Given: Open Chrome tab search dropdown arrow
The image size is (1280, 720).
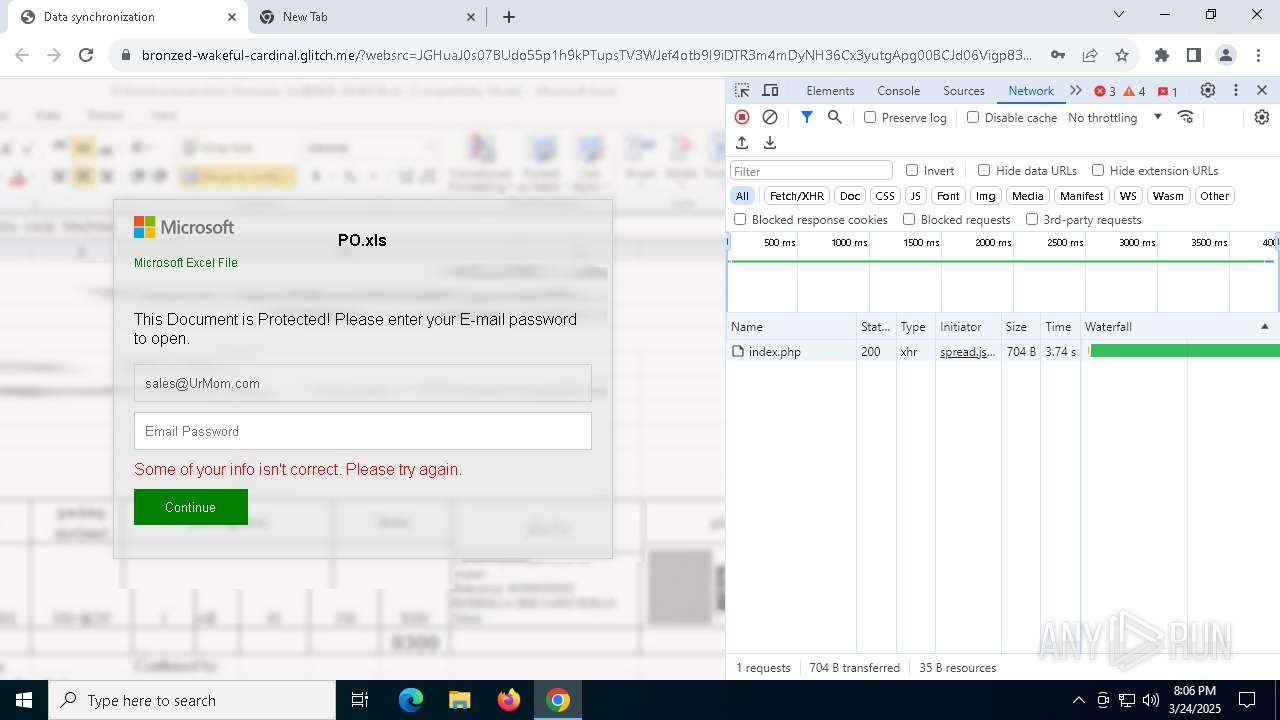Looking at the screenshot, I should pos(1119,15).
